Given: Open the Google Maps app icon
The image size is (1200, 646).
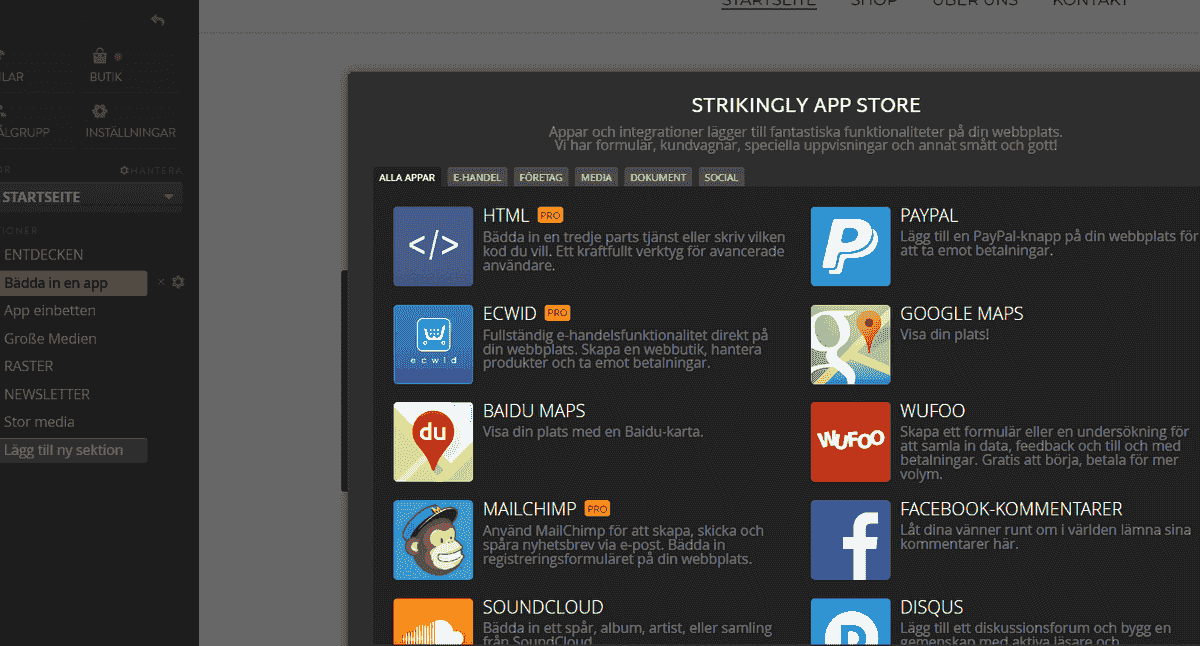Looking at the screenshot, I should pos(851,344).
